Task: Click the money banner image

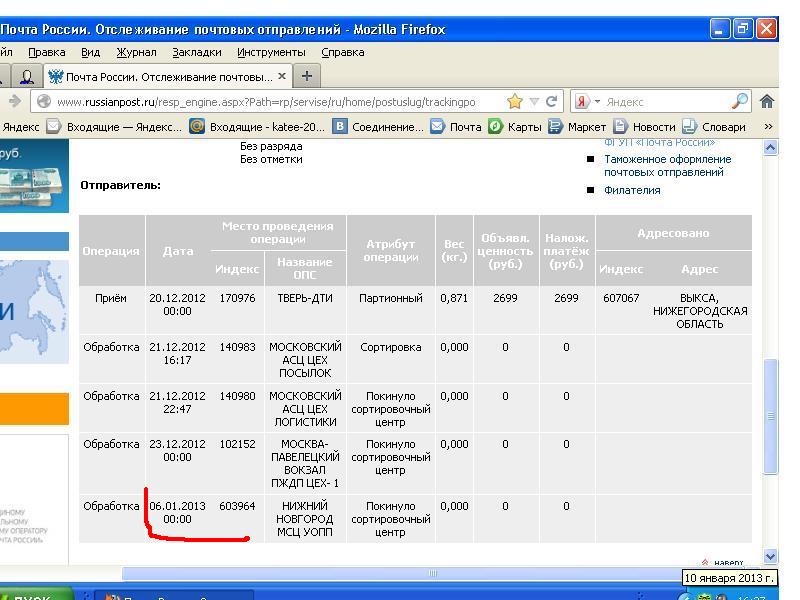Action: (x=34, y=176)
